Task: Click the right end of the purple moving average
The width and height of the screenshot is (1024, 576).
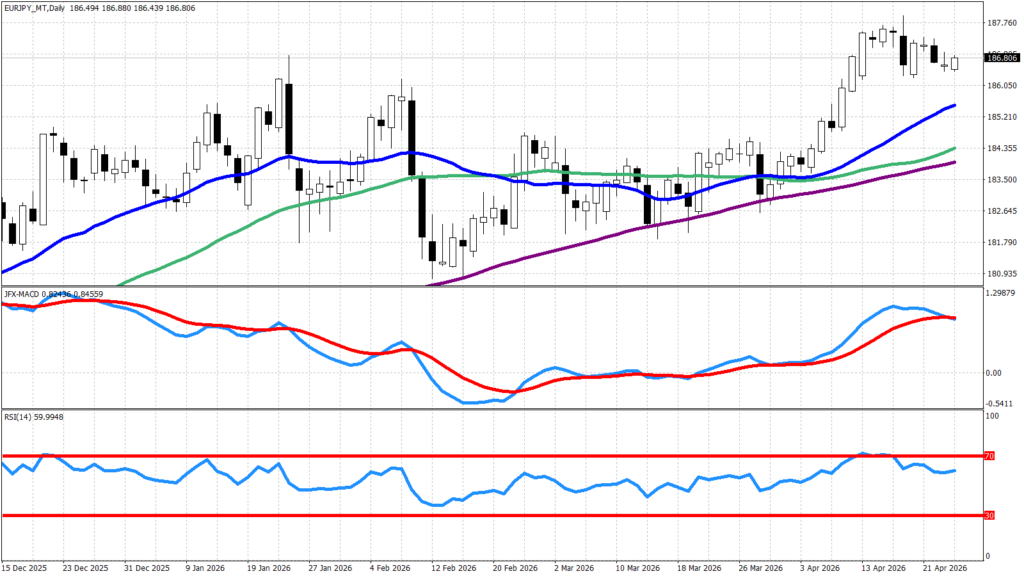Action: [954, 162]
